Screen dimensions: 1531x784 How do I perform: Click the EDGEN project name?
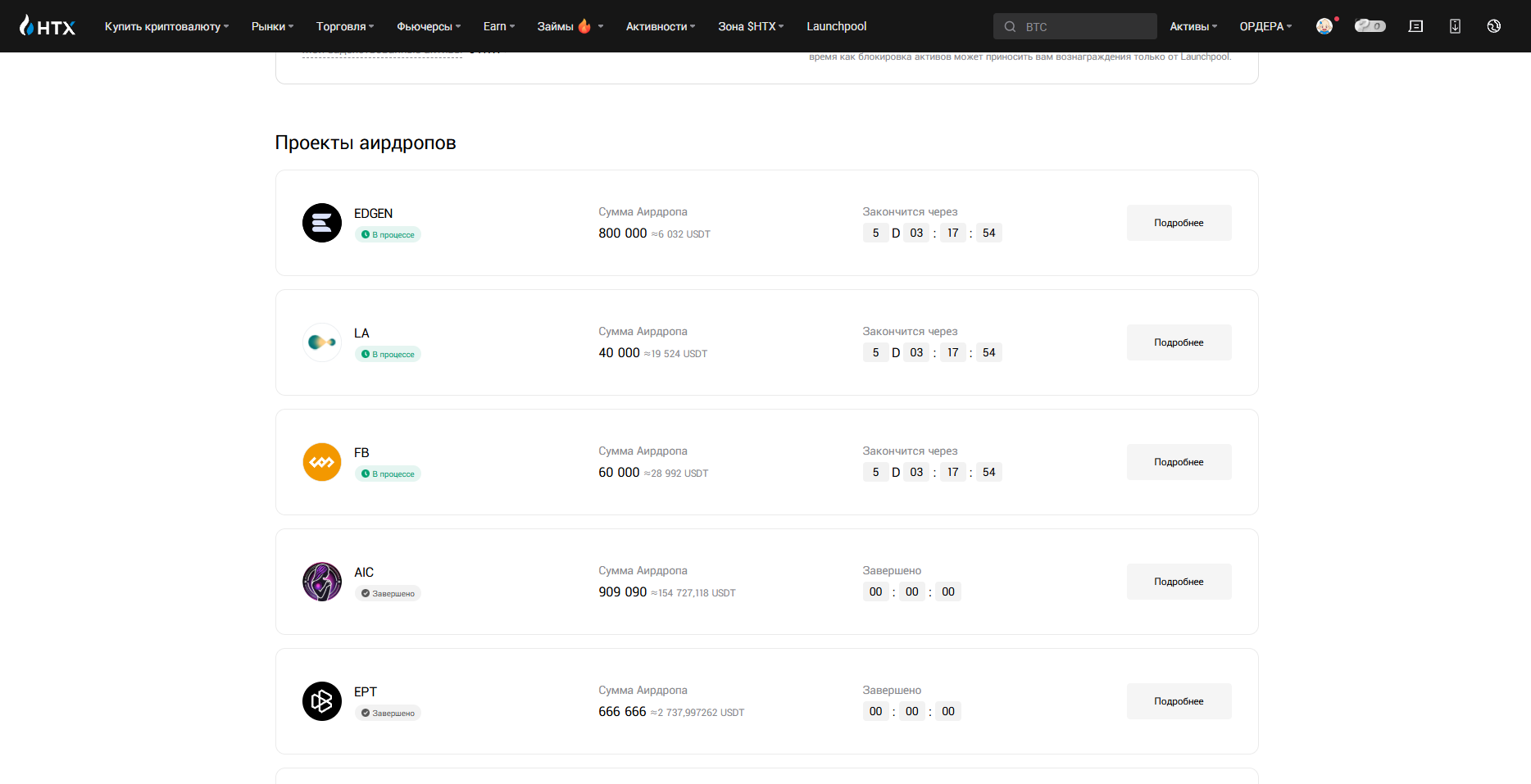373,213
